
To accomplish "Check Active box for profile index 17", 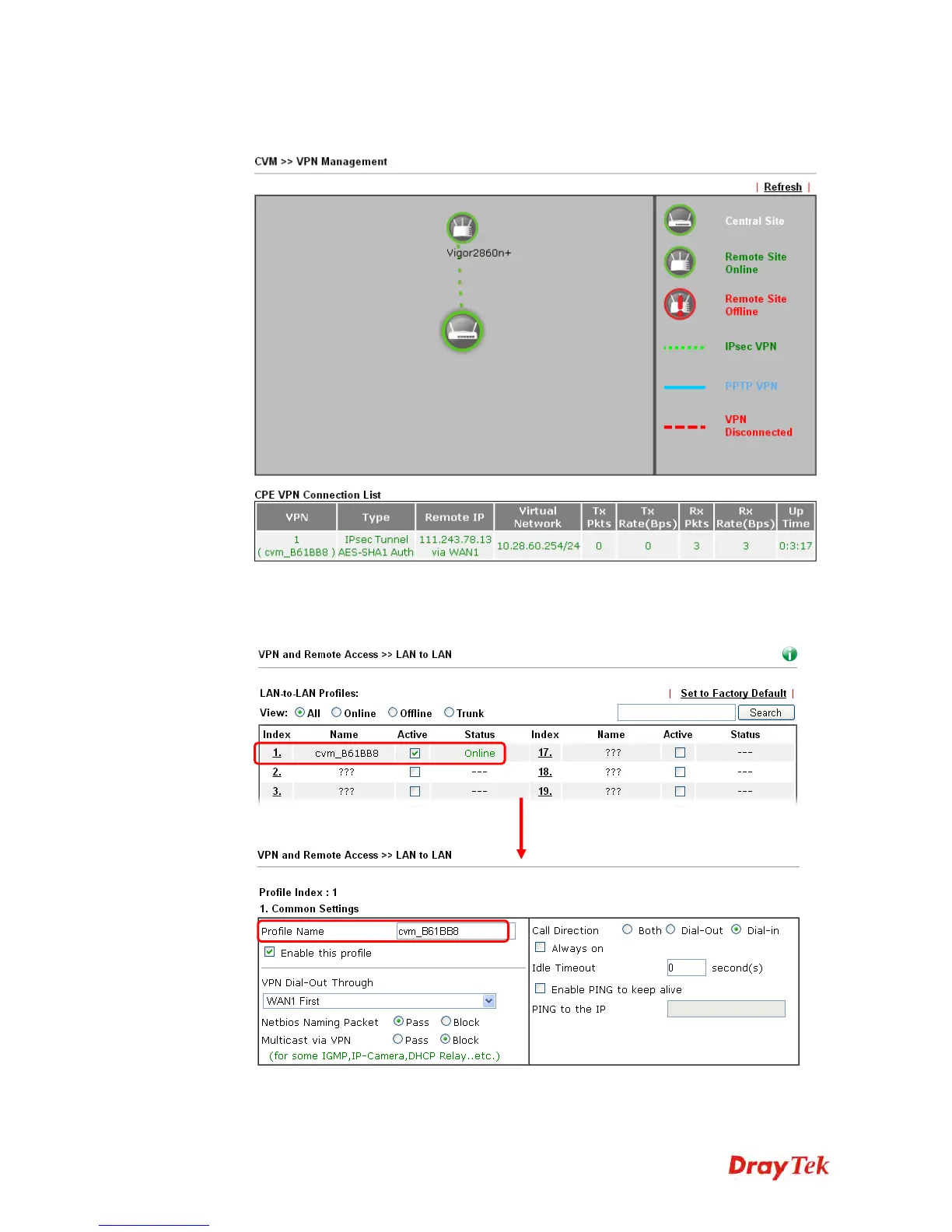I will click(680, 753).
